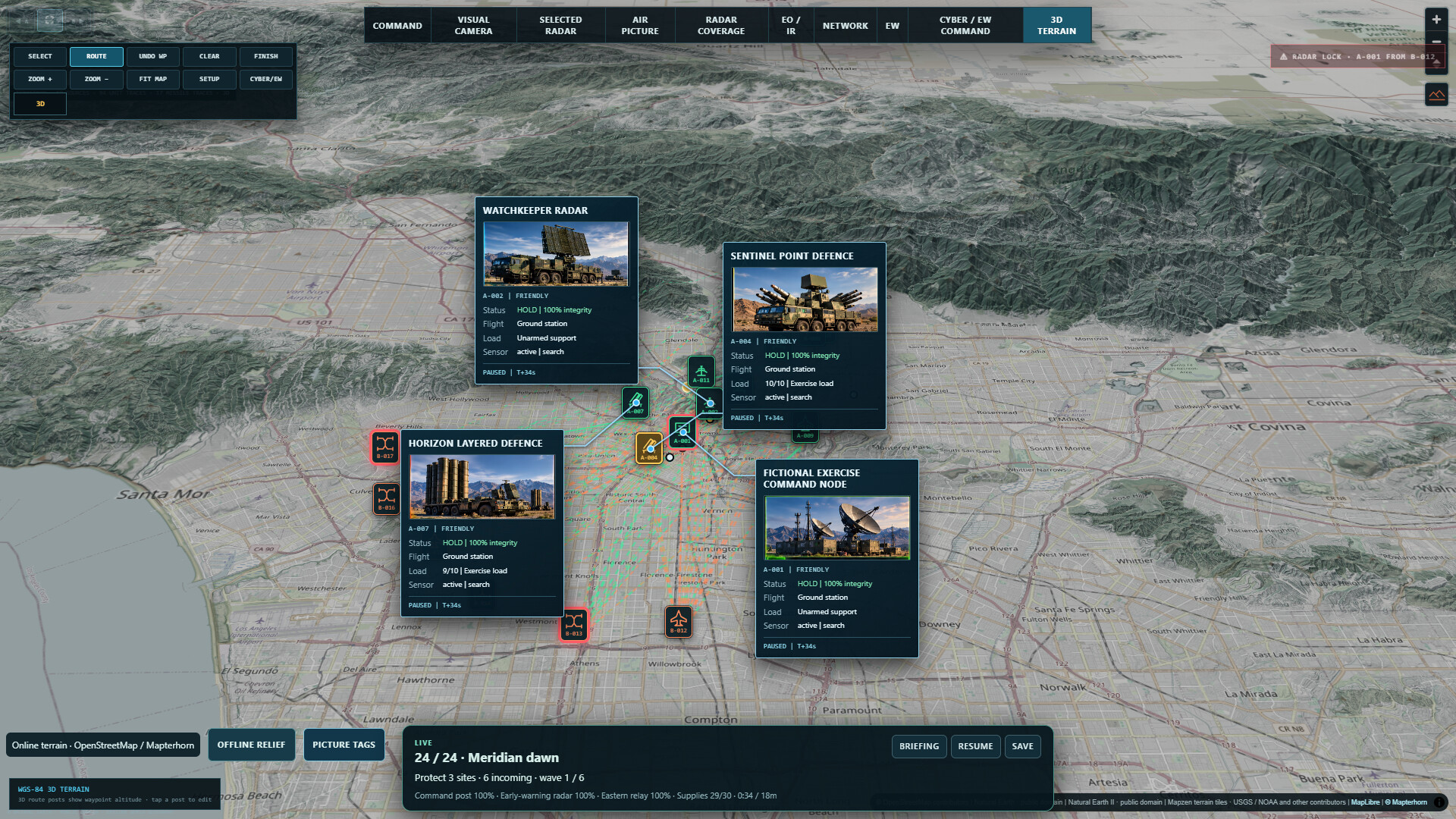Image resolution: width=1456 pixels, height=819 pixels.
Task: Click the Zoom + toolbar button
Action: [x=40, y=79]
